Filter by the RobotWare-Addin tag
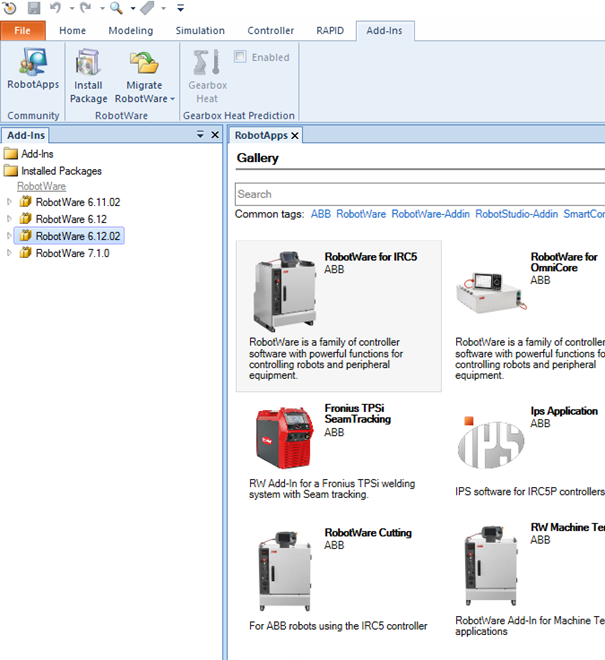The image size is (605, 660). point(430,214)
